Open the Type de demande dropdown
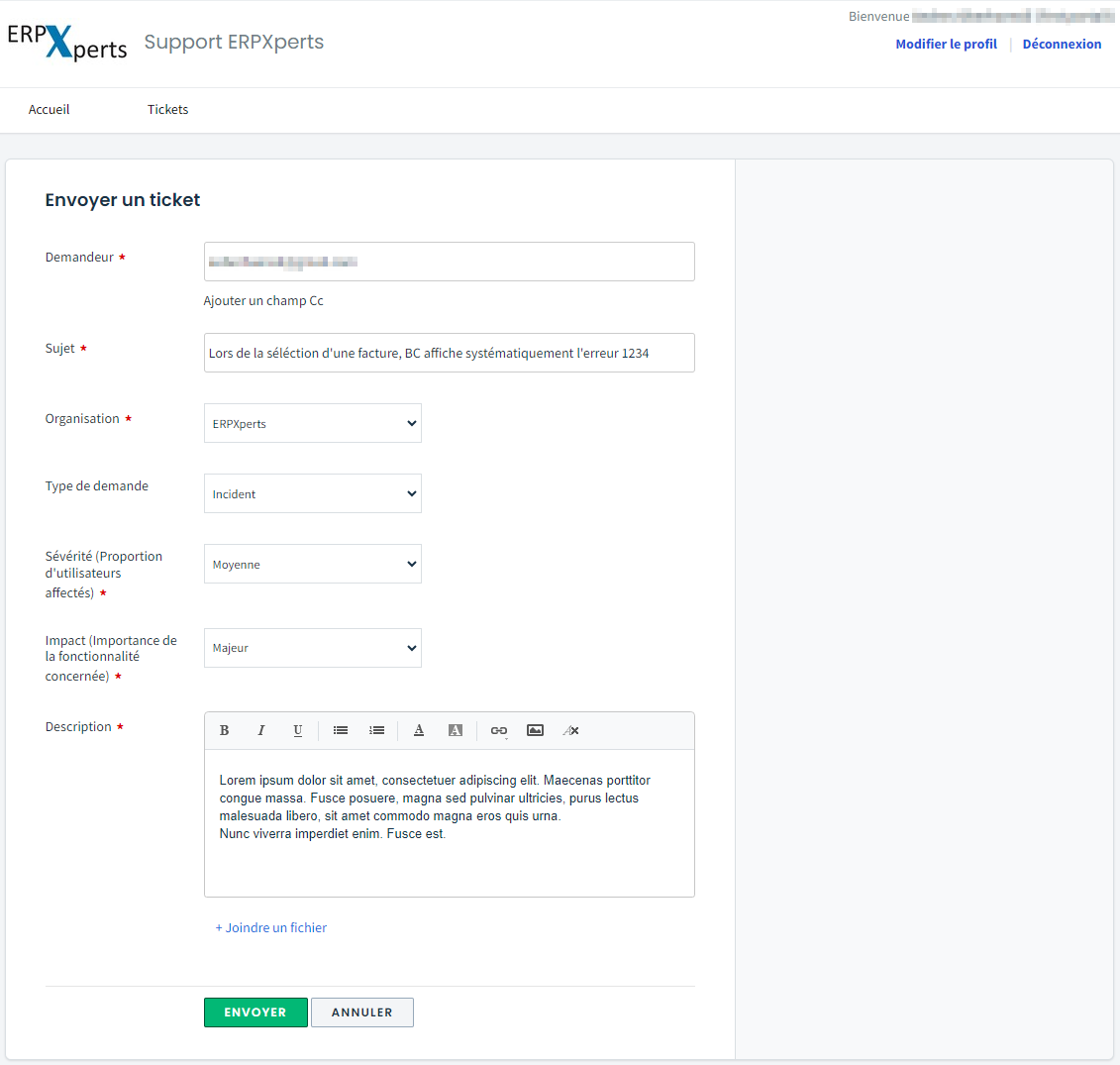The image size is (1120, 1065). coord(312,493)
